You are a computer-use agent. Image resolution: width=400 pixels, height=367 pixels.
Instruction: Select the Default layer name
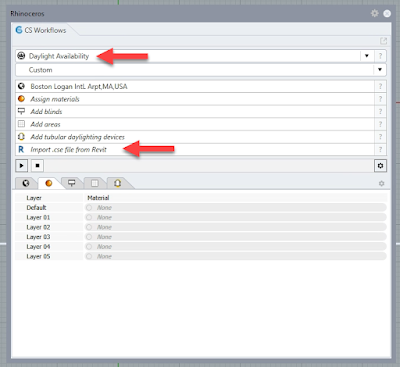tap(36, 208)
